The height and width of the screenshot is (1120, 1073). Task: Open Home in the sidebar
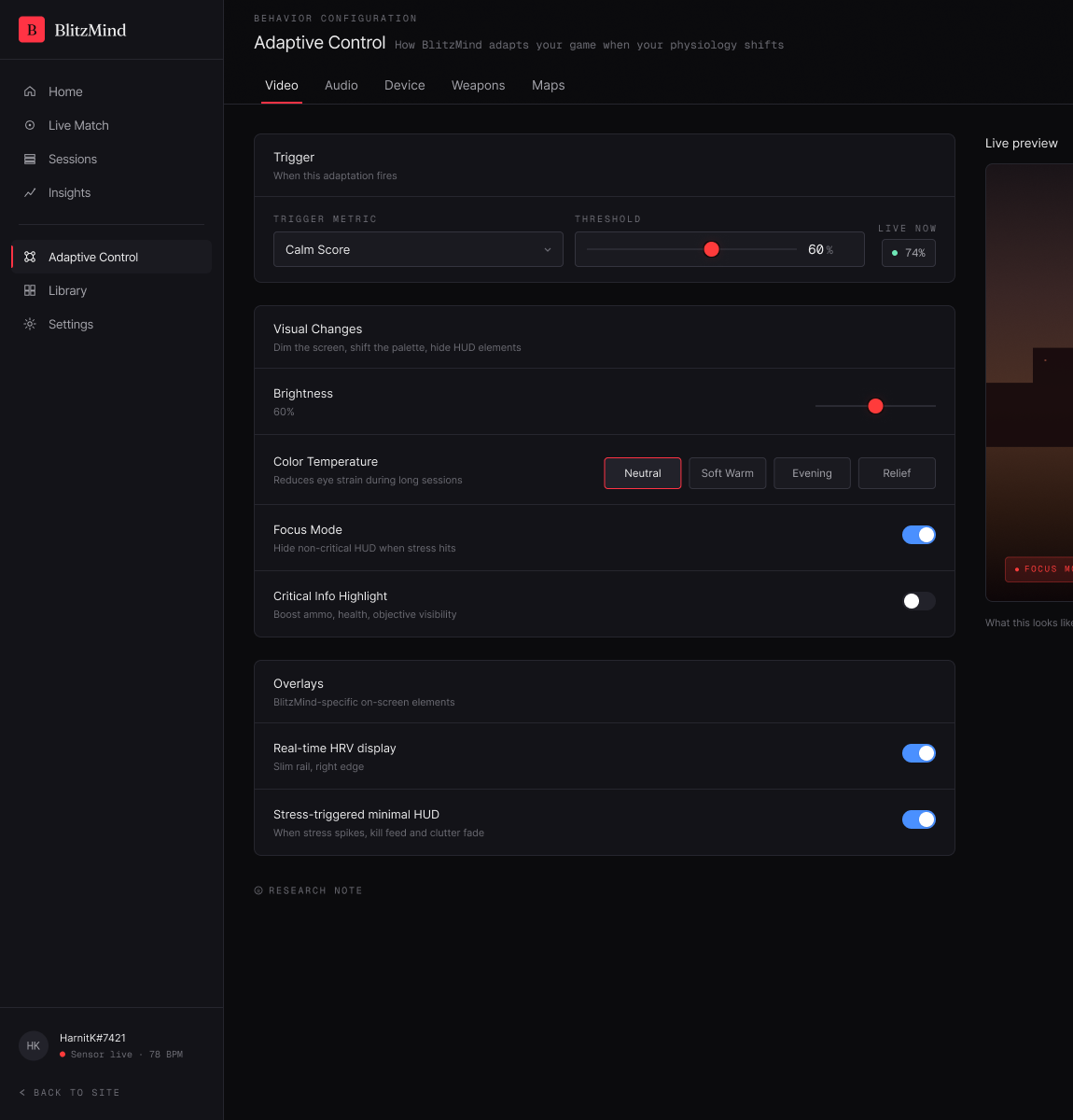112,91
